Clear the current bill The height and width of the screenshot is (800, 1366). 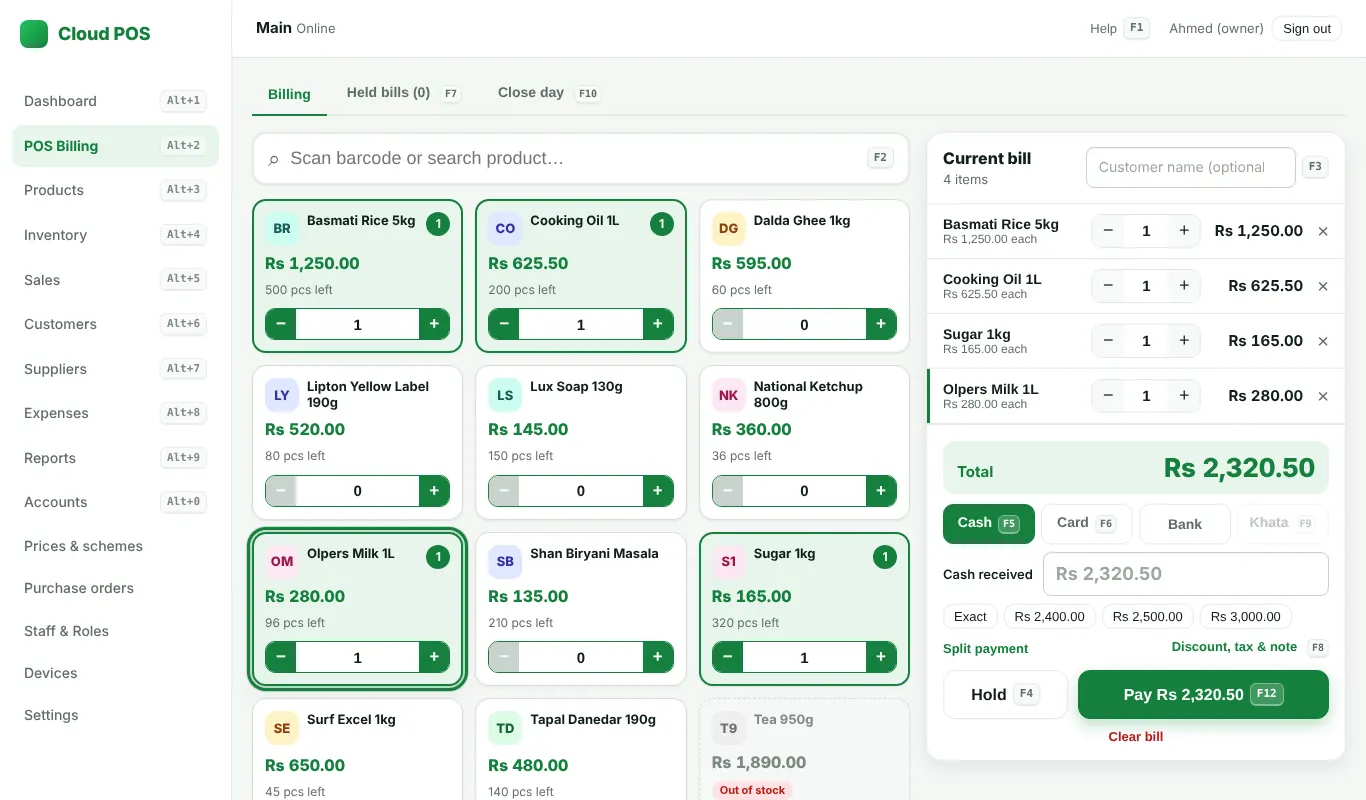[1136, 737]
